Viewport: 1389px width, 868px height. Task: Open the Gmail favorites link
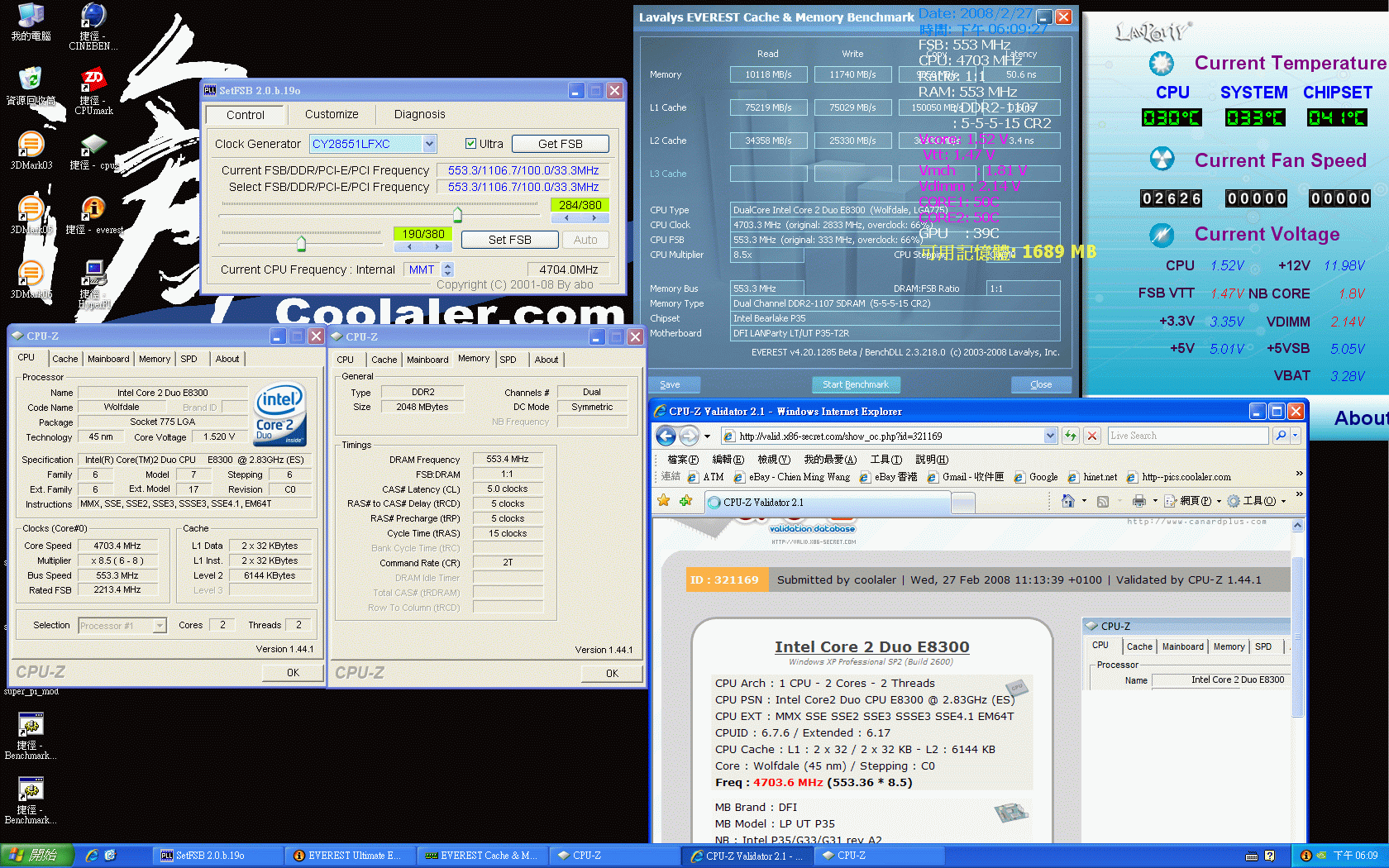tap(966, 477)
